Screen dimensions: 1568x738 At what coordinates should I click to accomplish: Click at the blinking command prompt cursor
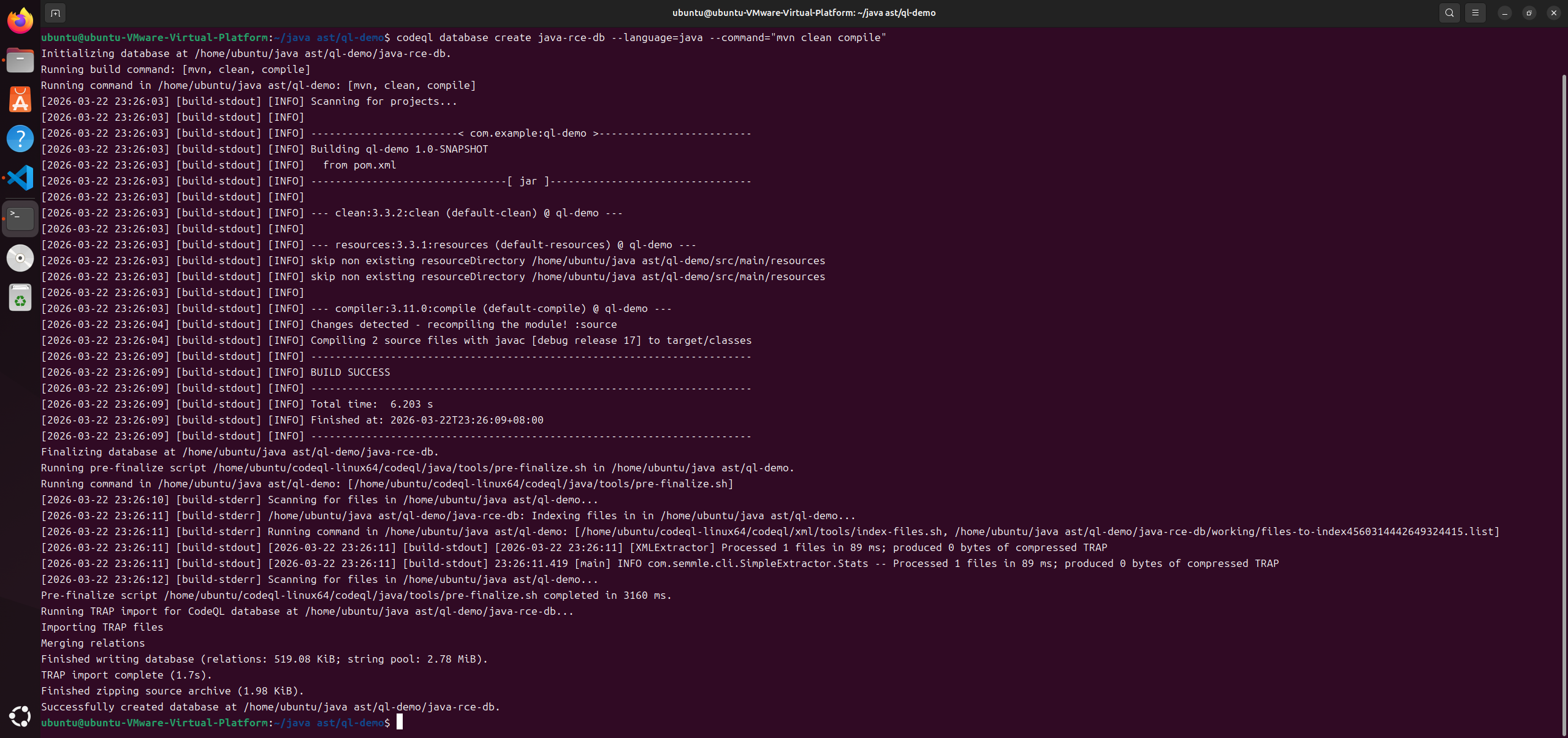pos(400,723)
